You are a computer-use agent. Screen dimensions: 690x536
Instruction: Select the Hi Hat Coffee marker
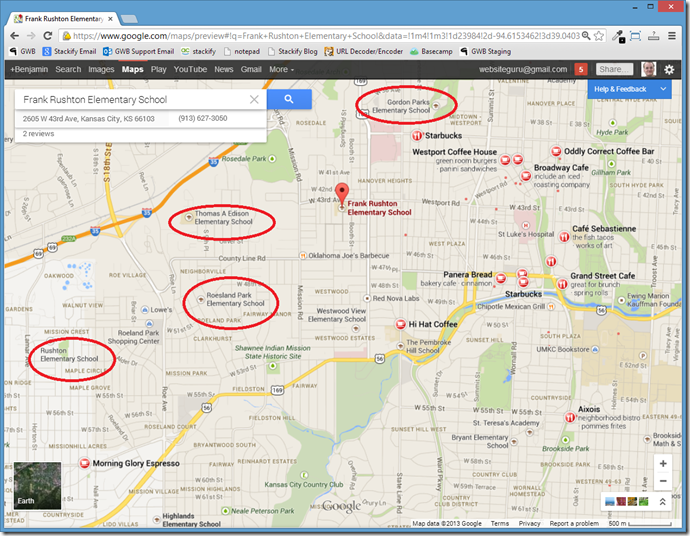(400, 325)
